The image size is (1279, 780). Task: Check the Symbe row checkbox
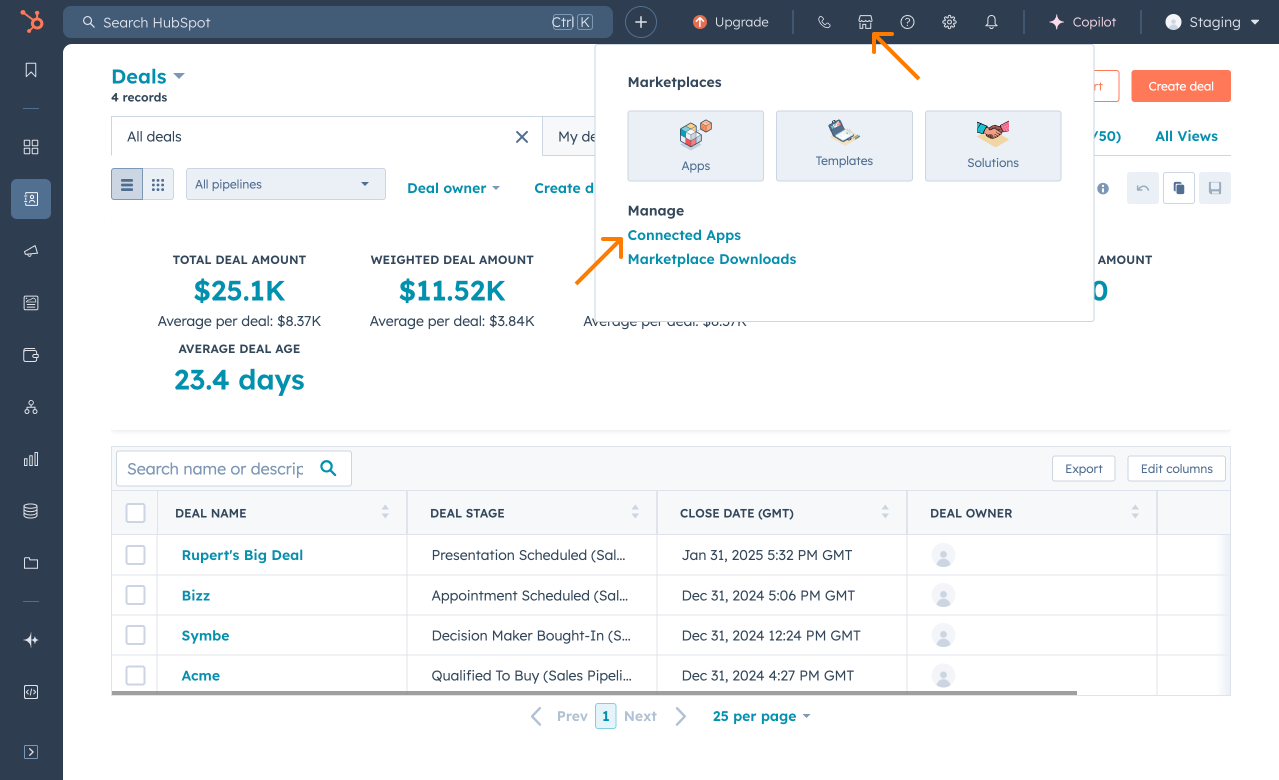tap(136, 635)
